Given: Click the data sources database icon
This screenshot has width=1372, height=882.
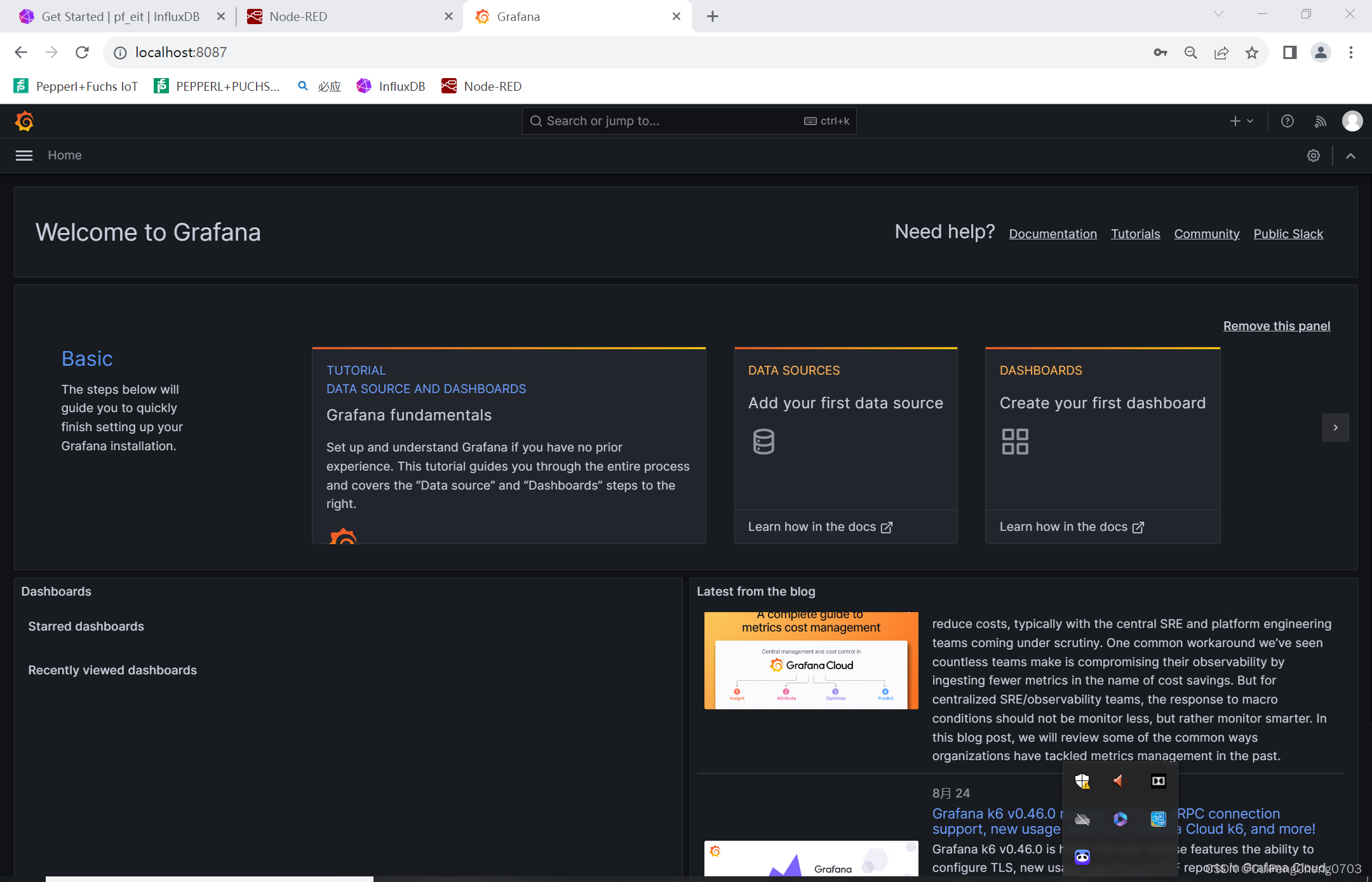Looking at the screenshot, I should (x=762, y=442).
